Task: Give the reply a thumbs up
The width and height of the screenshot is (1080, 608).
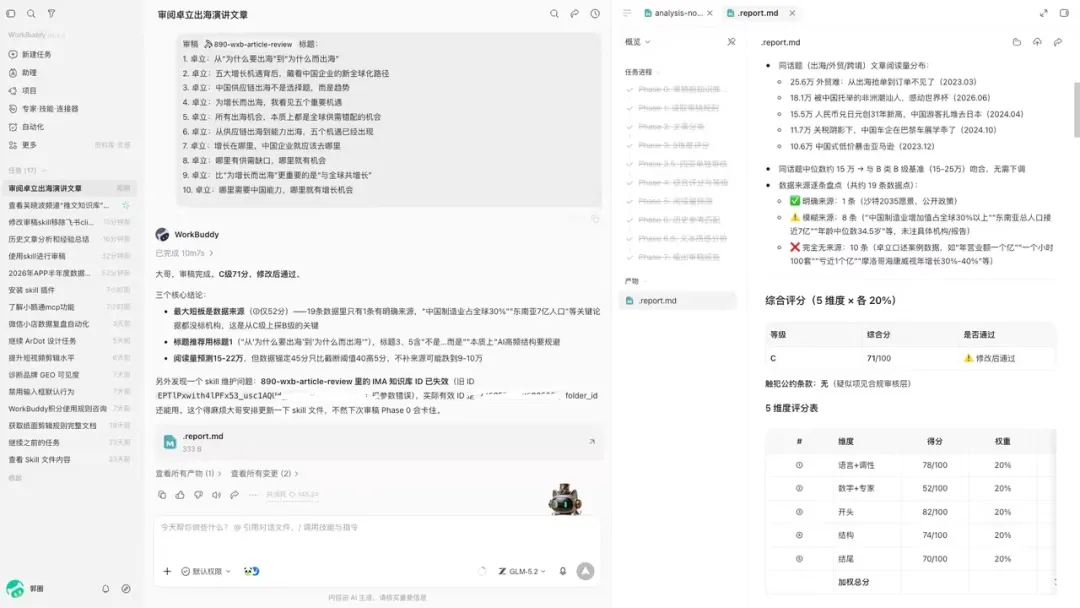Action: click(180, 494)
